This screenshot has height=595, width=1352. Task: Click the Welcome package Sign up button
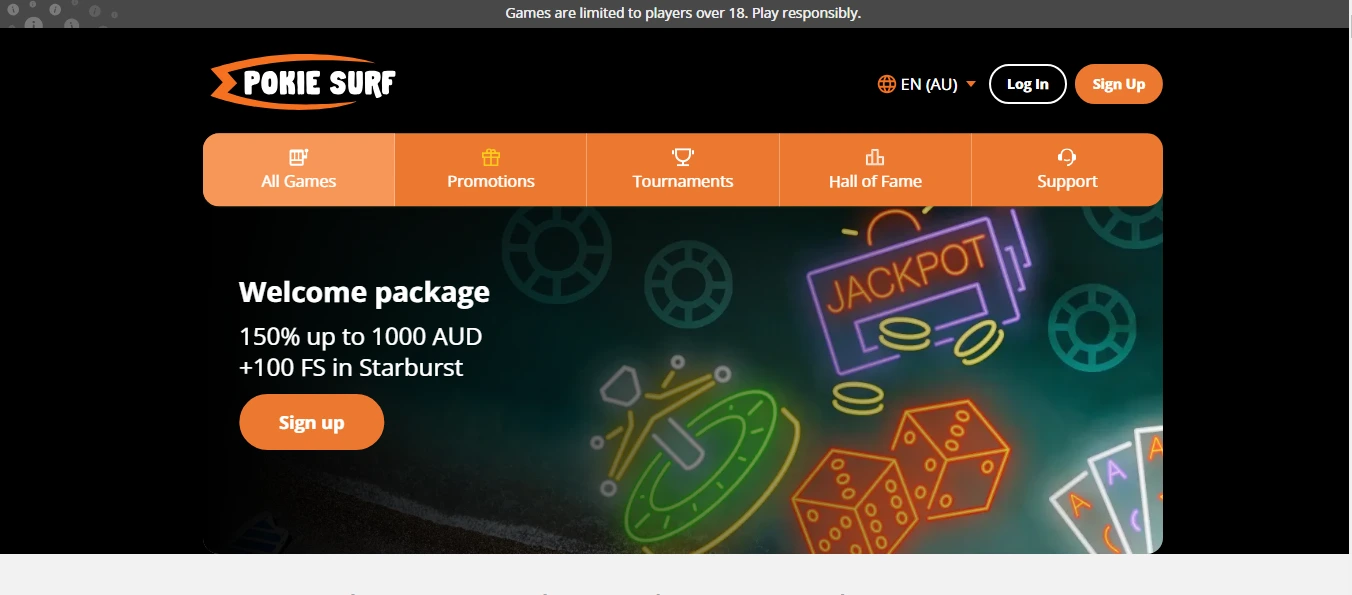312,422
